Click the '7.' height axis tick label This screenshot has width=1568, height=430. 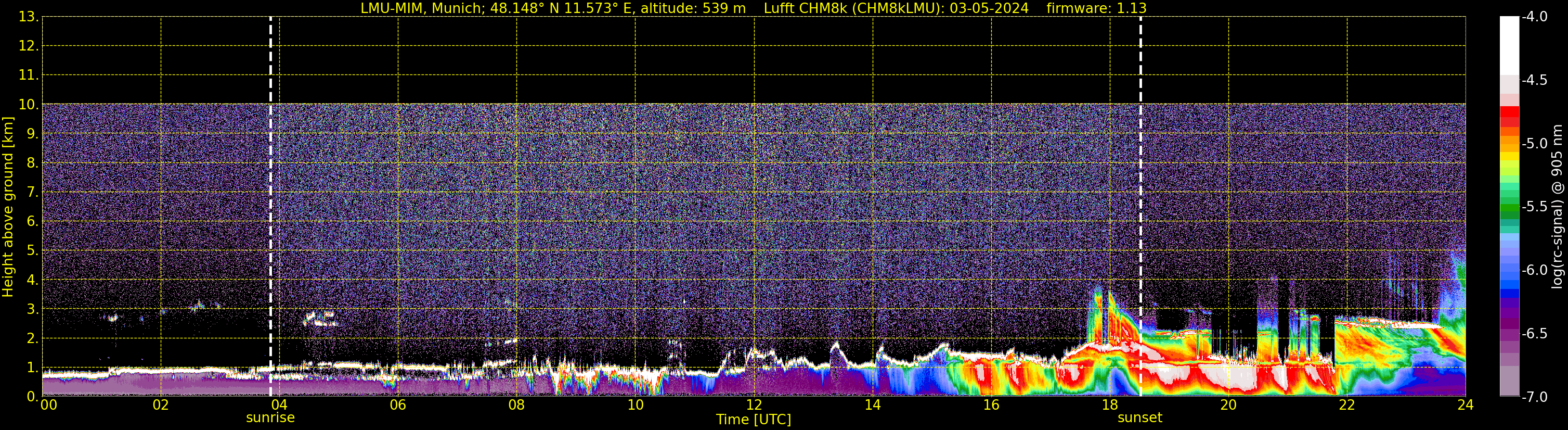pyautogui.click(x=32, y=193)
